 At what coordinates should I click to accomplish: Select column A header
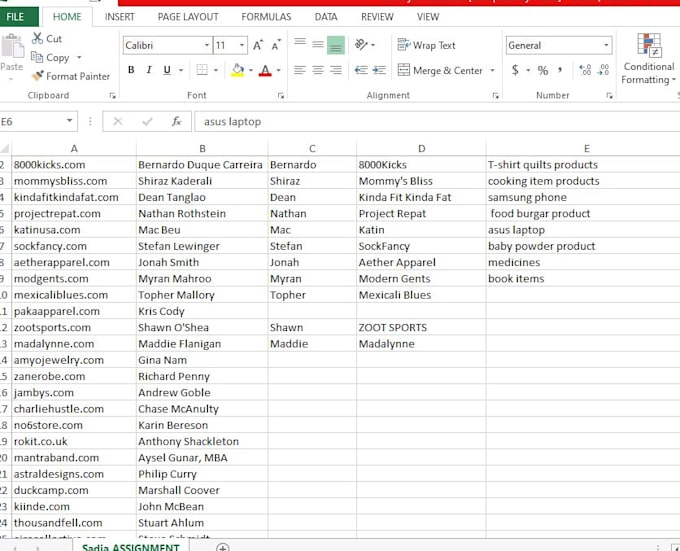click(74, 148)
